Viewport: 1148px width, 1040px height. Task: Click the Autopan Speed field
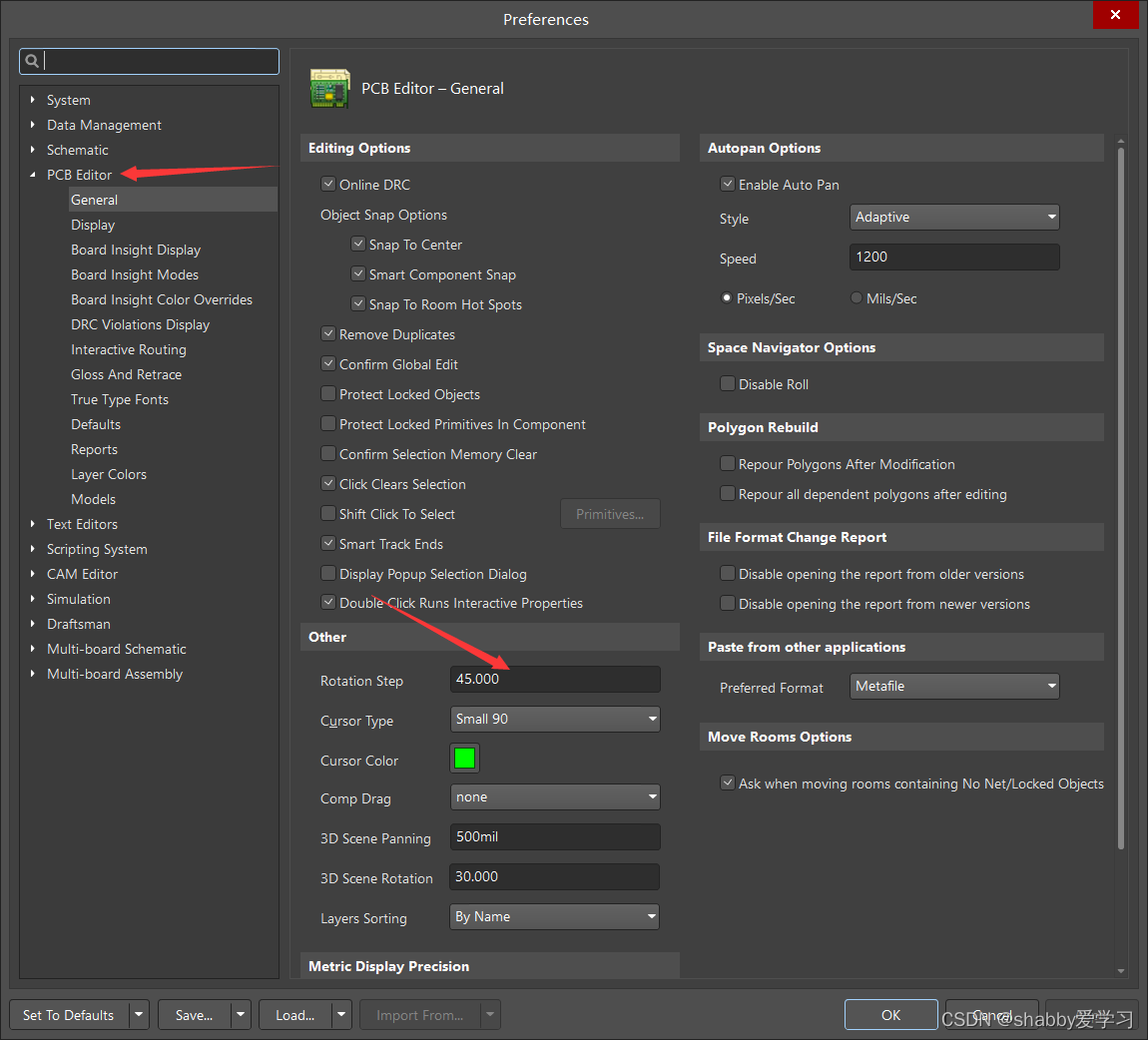pos(954,257)
